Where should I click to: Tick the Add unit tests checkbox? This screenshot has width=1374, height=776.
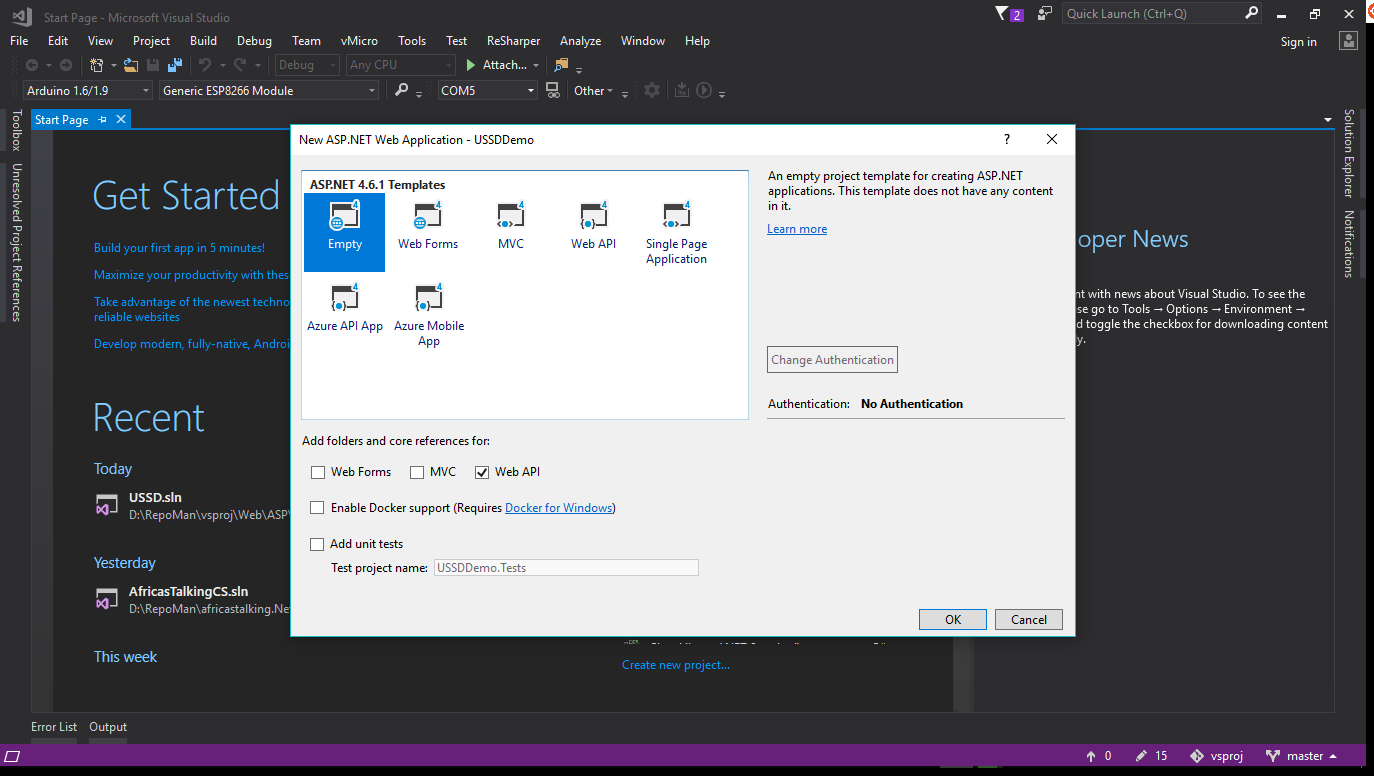[317, 544]
